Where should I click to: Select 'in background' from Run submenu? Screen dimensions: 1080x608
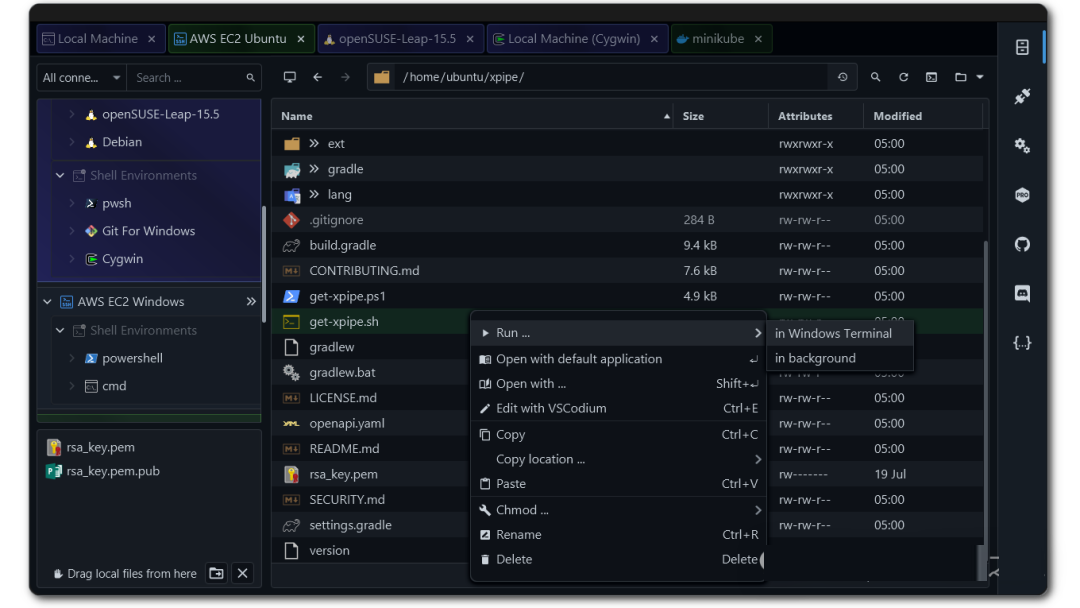pyautogui.click(x=815, y=358)
